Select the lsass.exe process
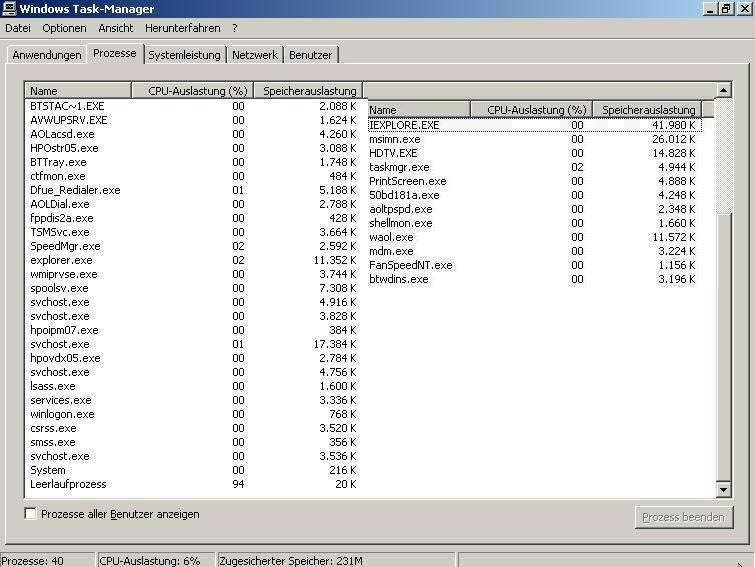This screenshot has width=755, height=567. (193, 386)
